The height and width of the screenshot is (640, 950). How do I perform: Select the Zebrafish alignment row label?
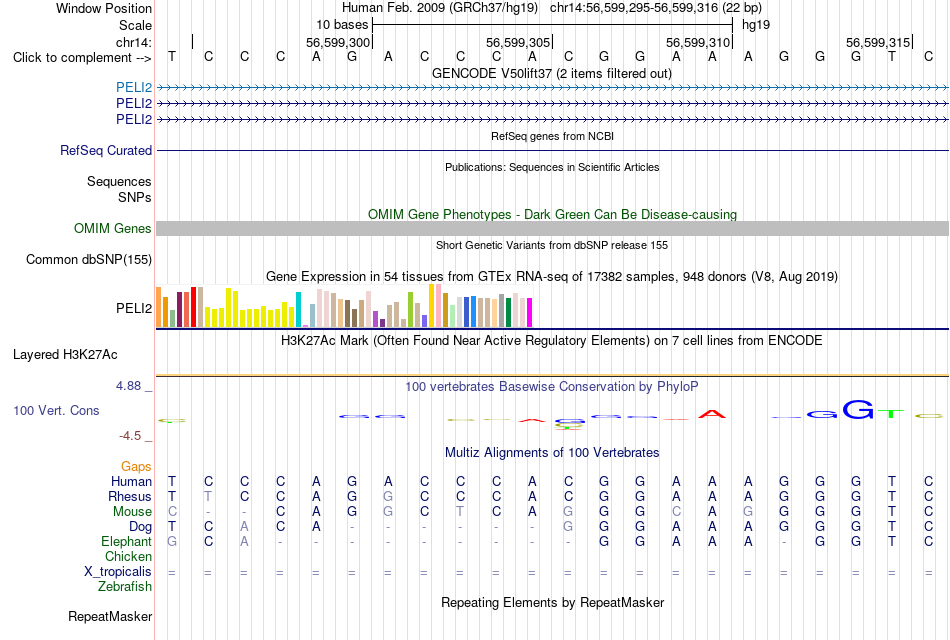(125, 586)
